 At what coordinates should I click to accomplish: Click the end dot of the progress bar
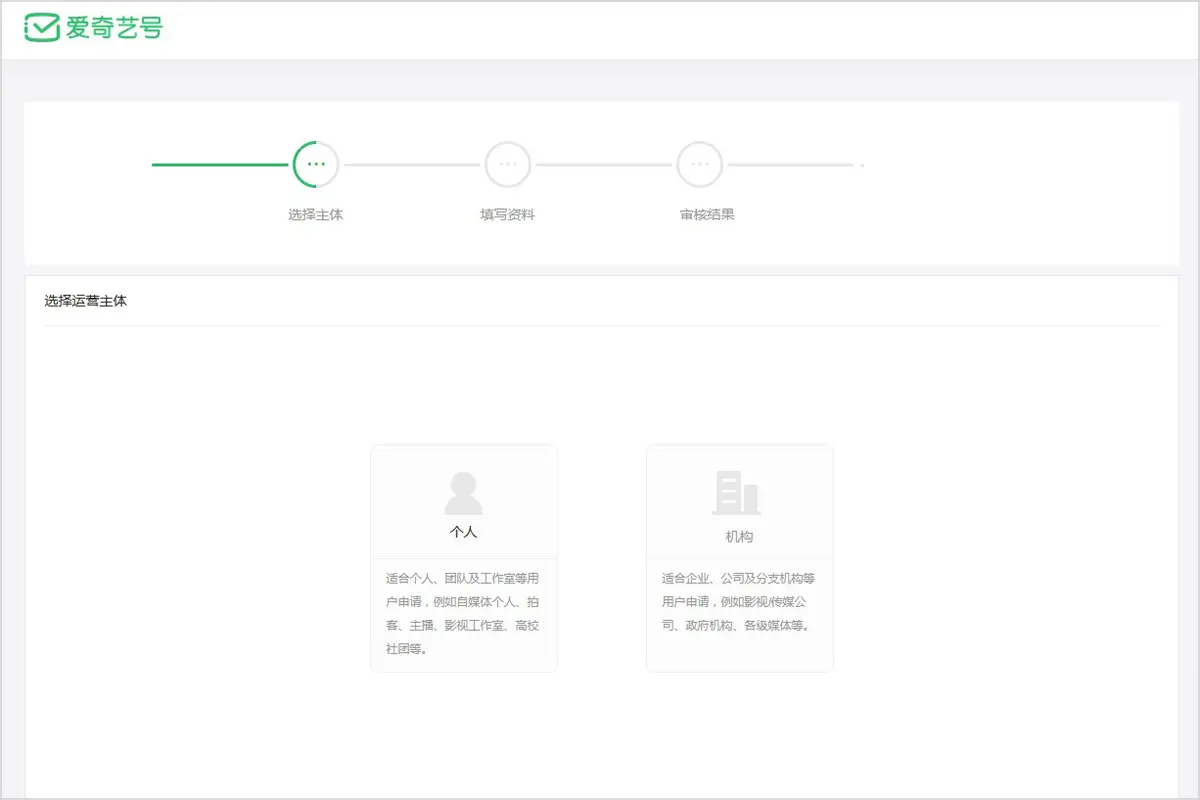point(862,165)
